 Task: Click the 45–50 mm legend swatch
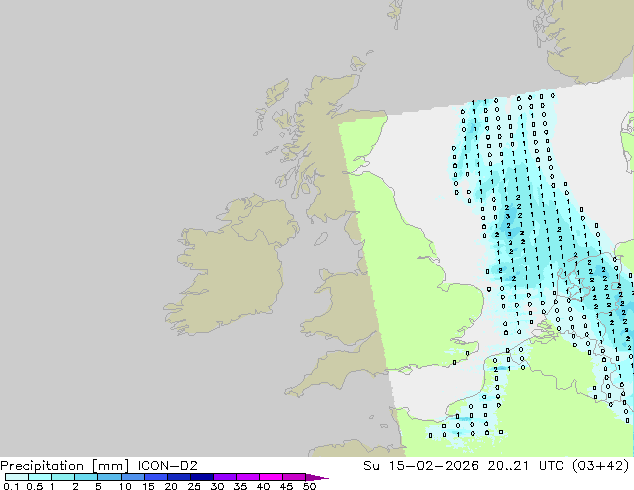click(x=294, y=477)
